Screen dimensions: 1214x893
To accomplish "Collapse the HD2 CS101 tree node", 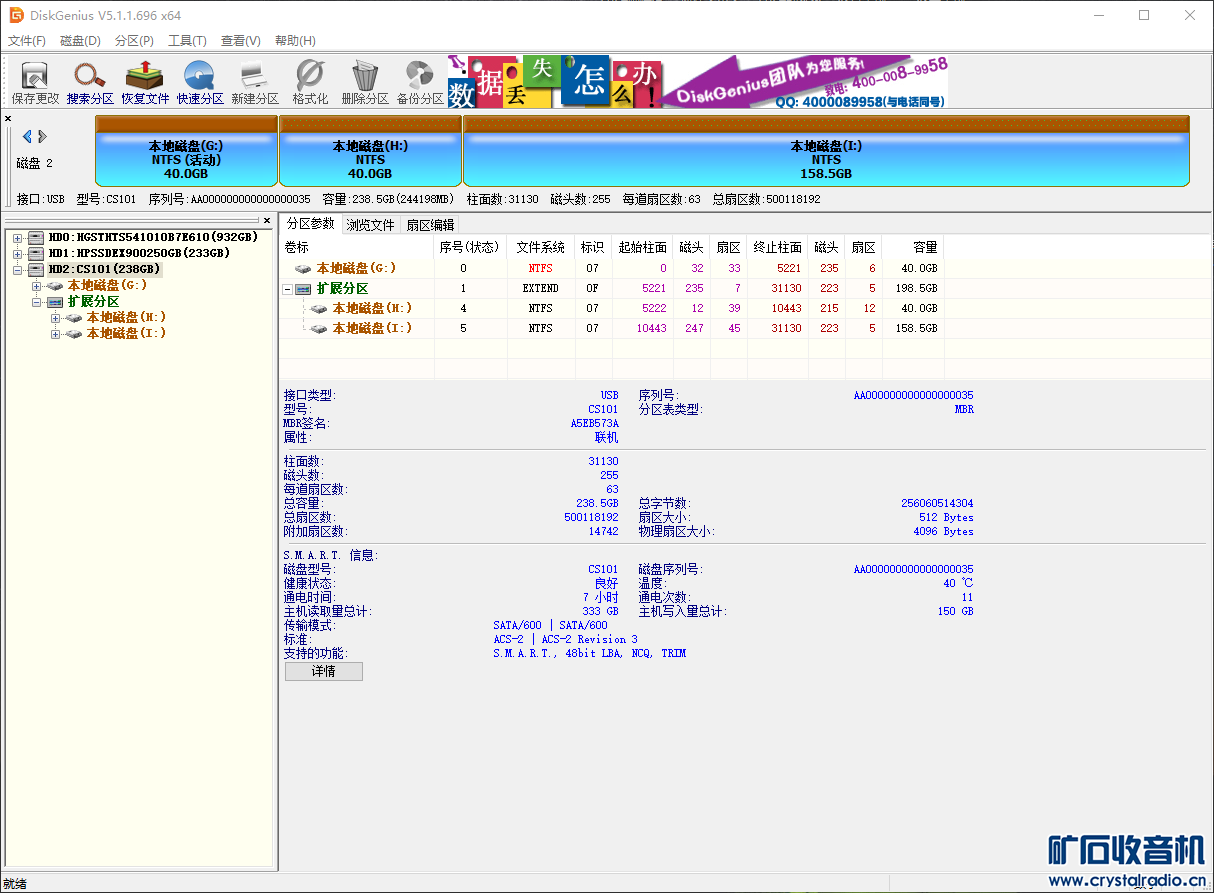I will (x=18, y=269).
